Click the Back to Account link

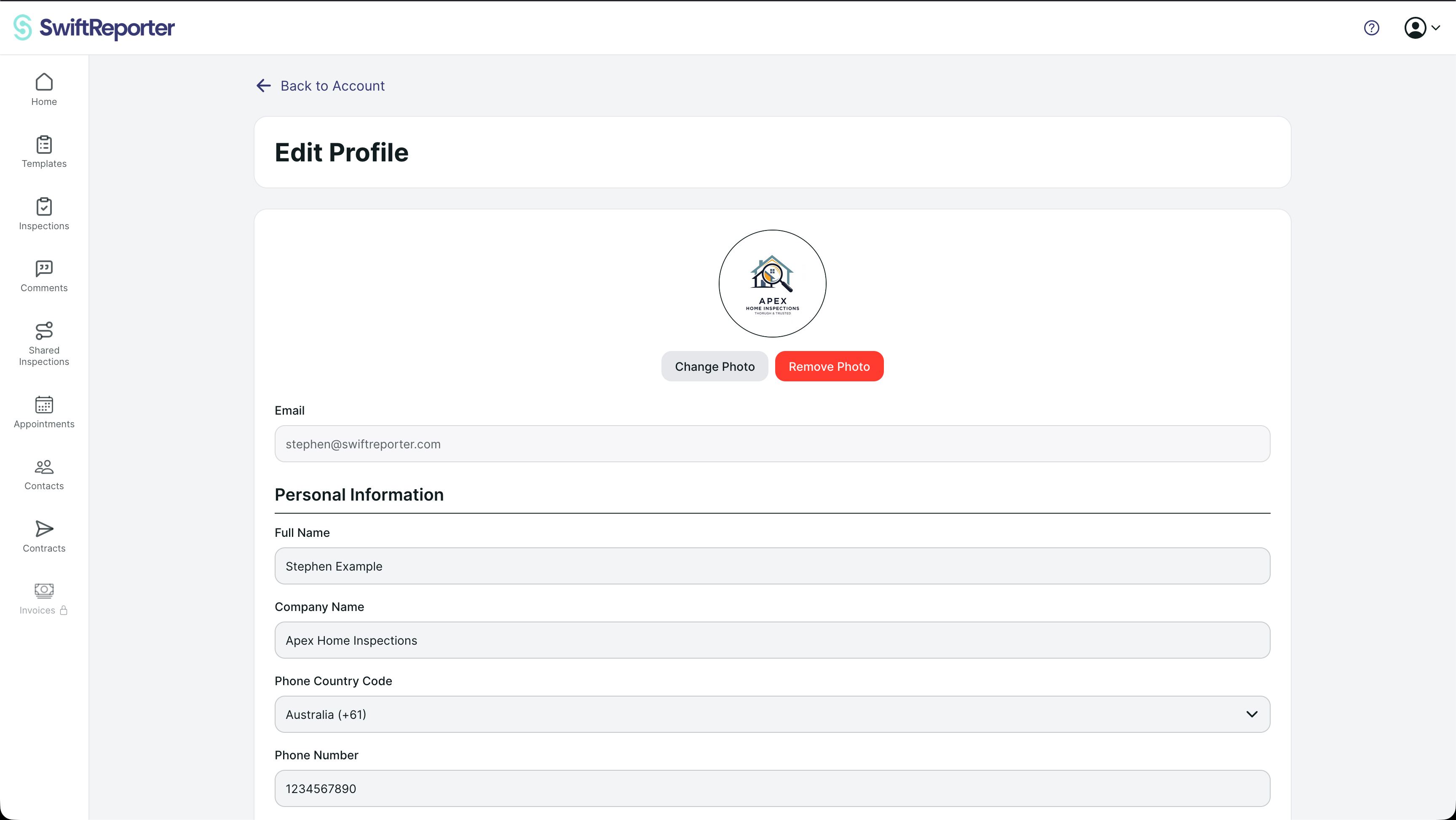pyautogui.click(x=321, y=86)
